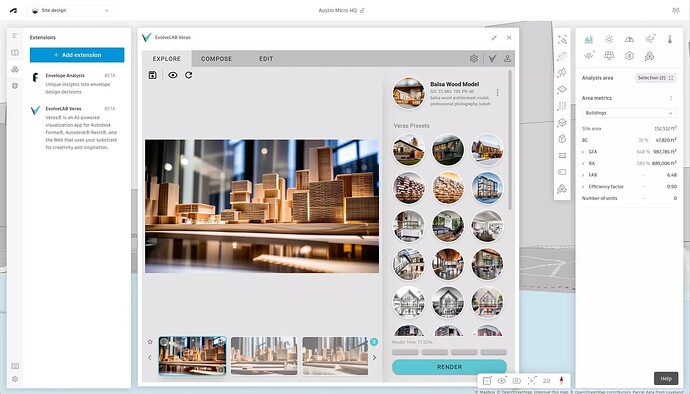The width and height of the screenshot is (690, 394).
Task: Toggle the eye visibility icon in bottom toolbar
Action: (502, 381)
